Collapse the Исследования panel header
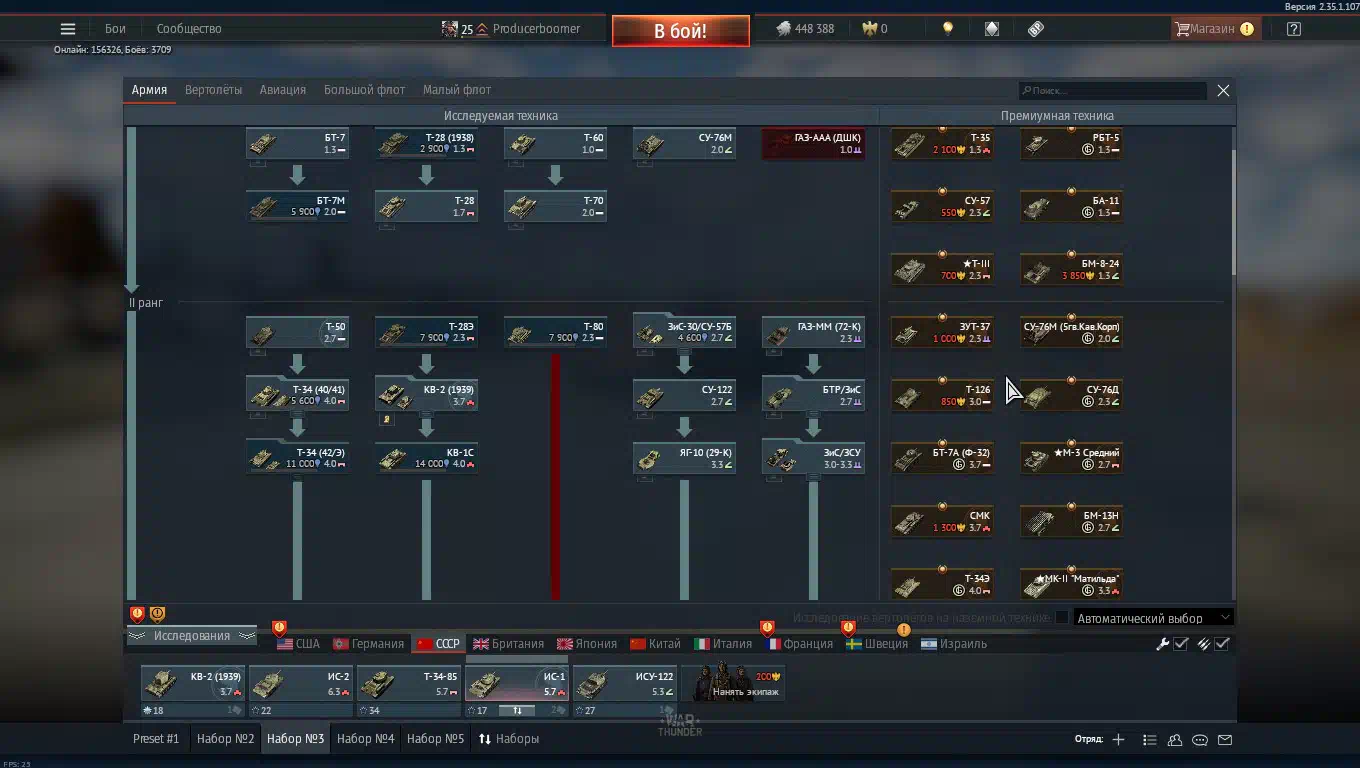 [x=191, y=636]
